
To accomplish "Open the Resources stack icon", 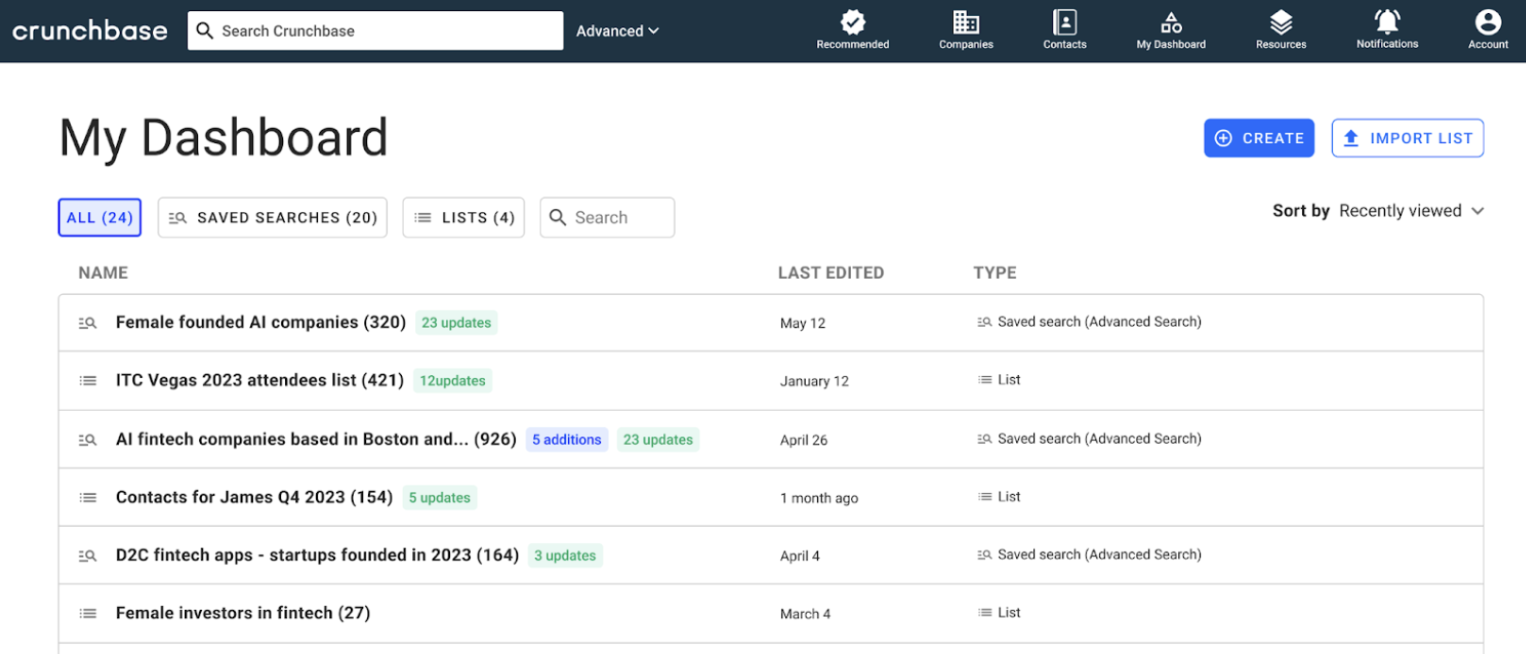I will [x=1280, y=22].
